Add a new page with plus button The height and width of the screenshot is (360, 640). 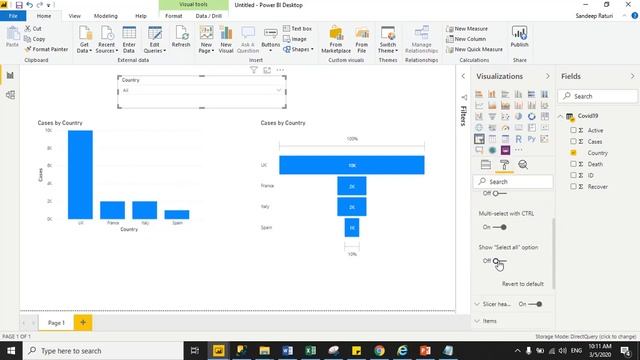(x=83, y=322)
